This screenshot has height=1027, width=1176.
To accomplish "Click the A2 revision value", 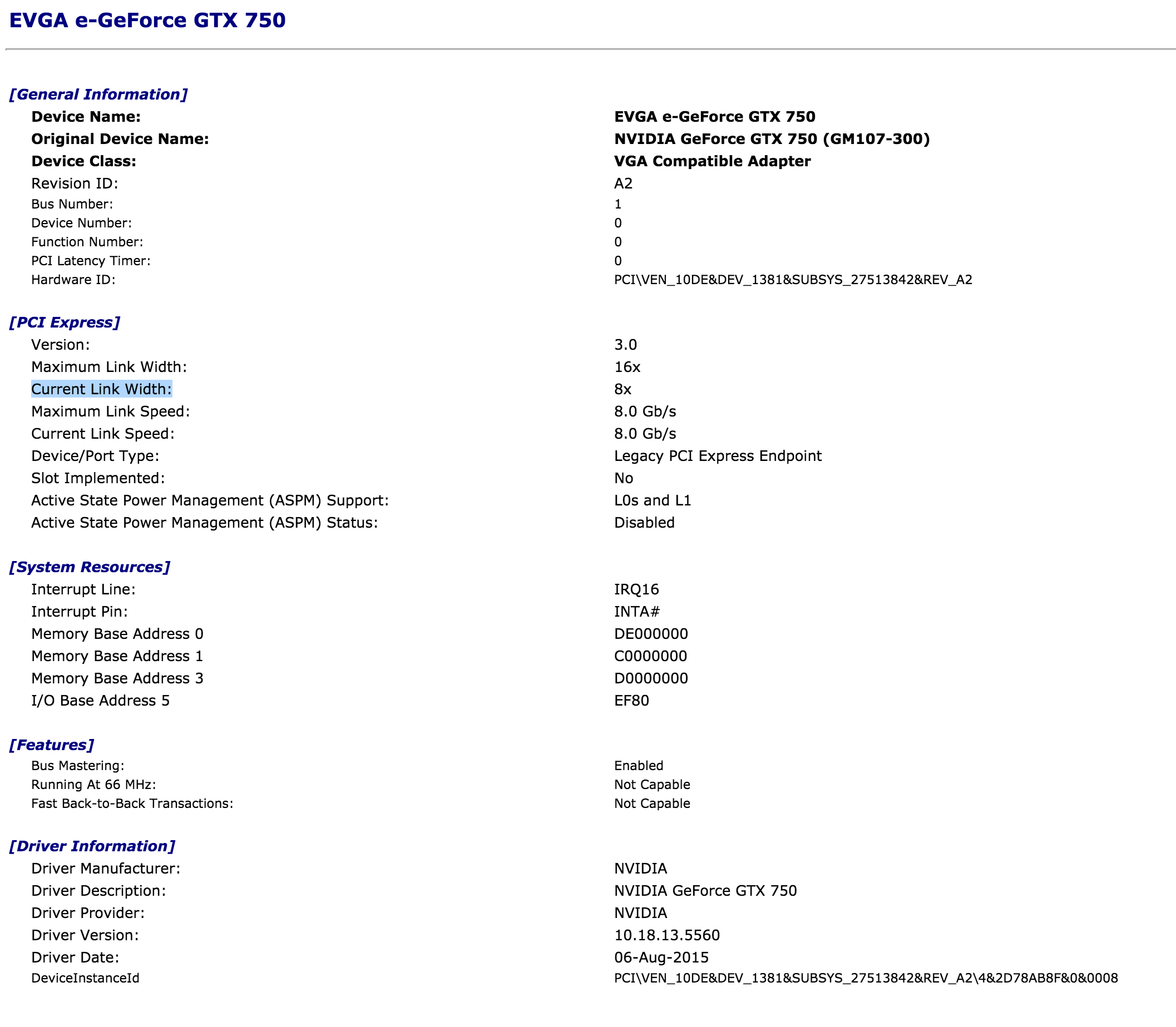I will tap(623, 183).
